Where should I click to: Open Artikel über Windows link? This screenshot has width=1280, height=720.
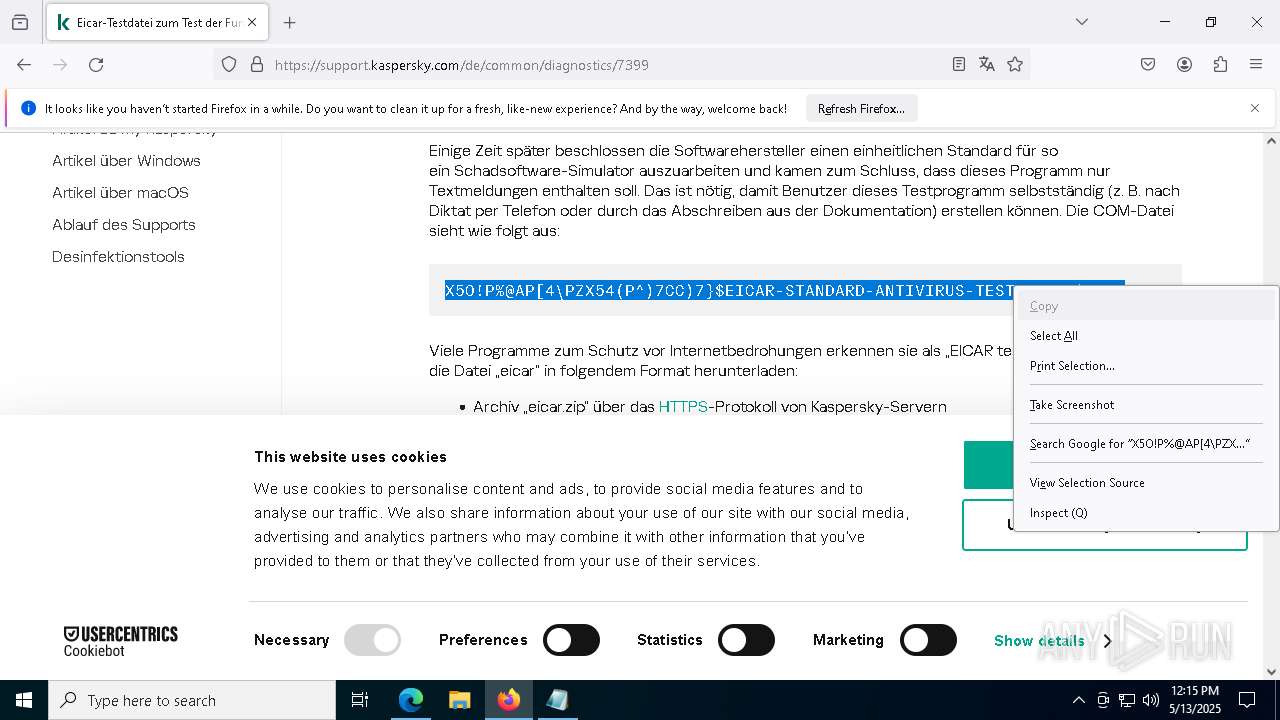pos(126,160)
